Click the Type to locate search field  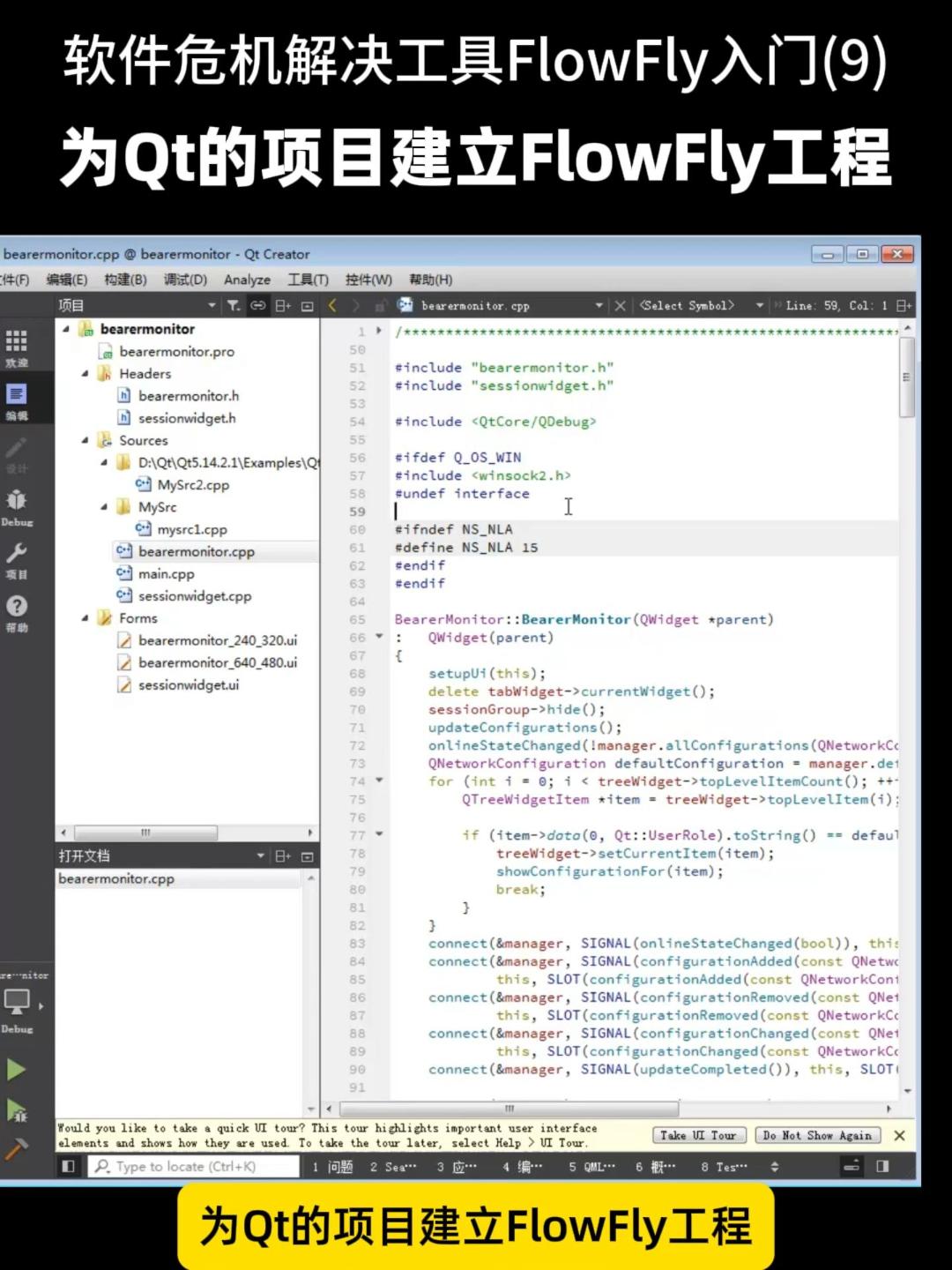194,1167
